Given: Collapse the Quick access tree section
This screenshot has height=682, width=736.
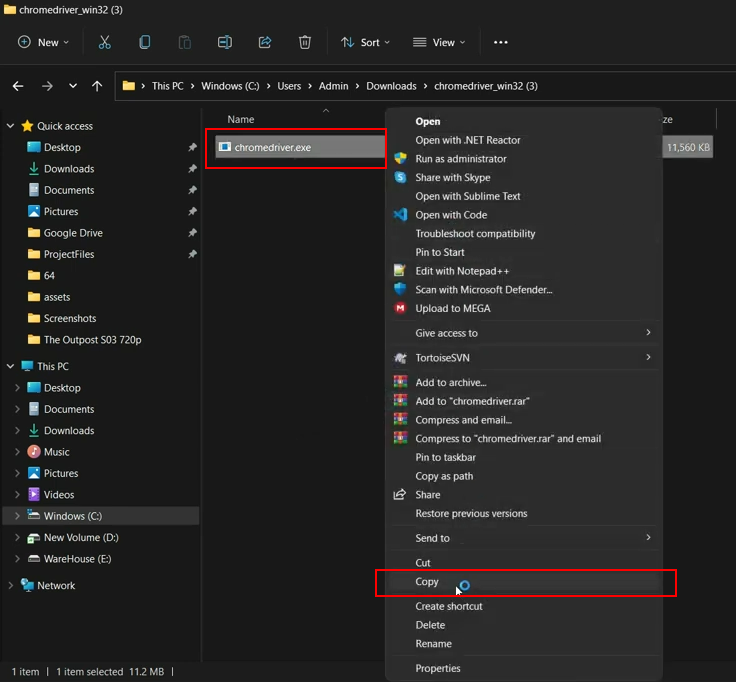Looking at the screenshot, I should click(11, 126).
